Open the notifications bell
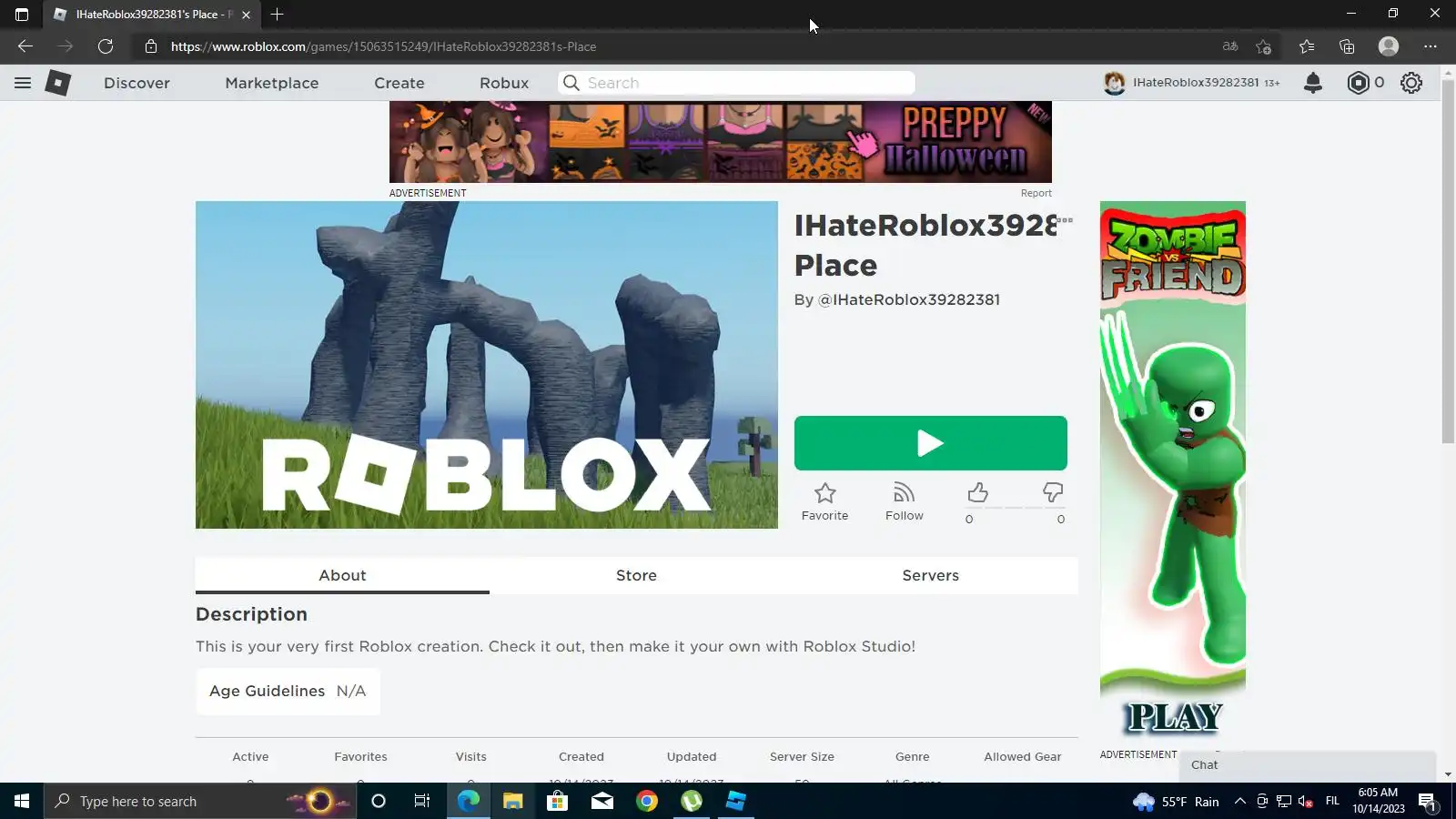 1313,83
